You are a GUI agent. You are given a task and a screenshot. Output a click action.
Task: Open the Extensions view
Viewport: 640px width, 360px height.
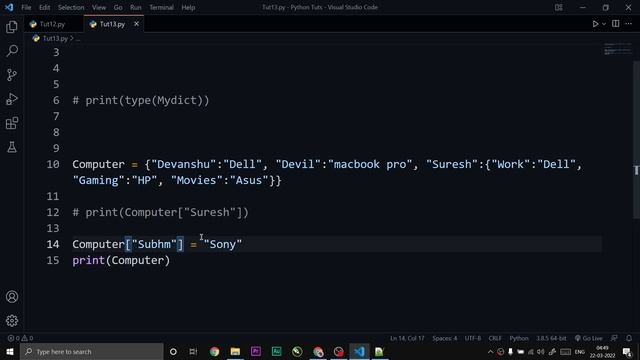(12, 123)
